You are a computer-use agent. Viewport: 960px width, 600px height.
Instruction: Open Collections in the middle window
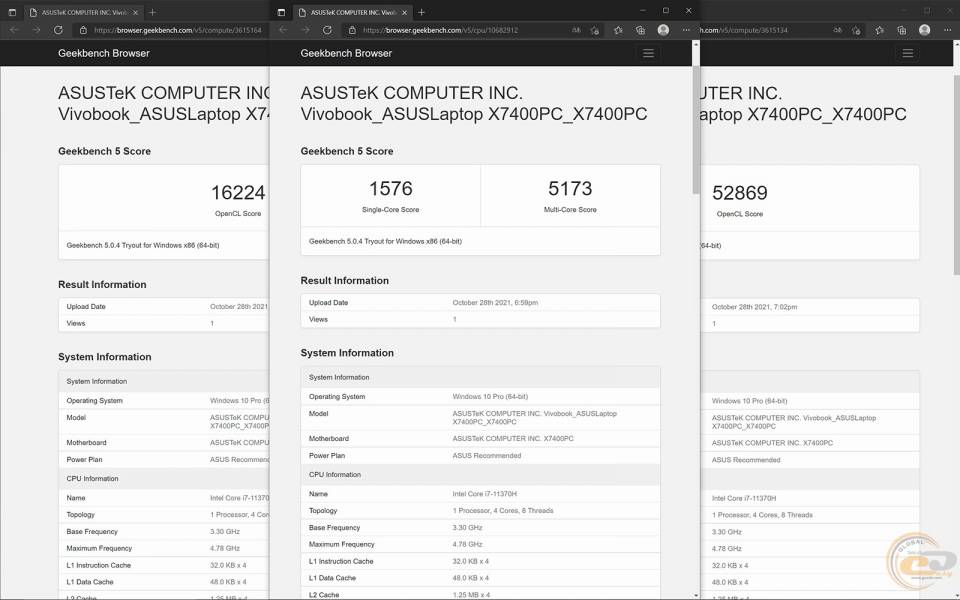tap(640, 30)
